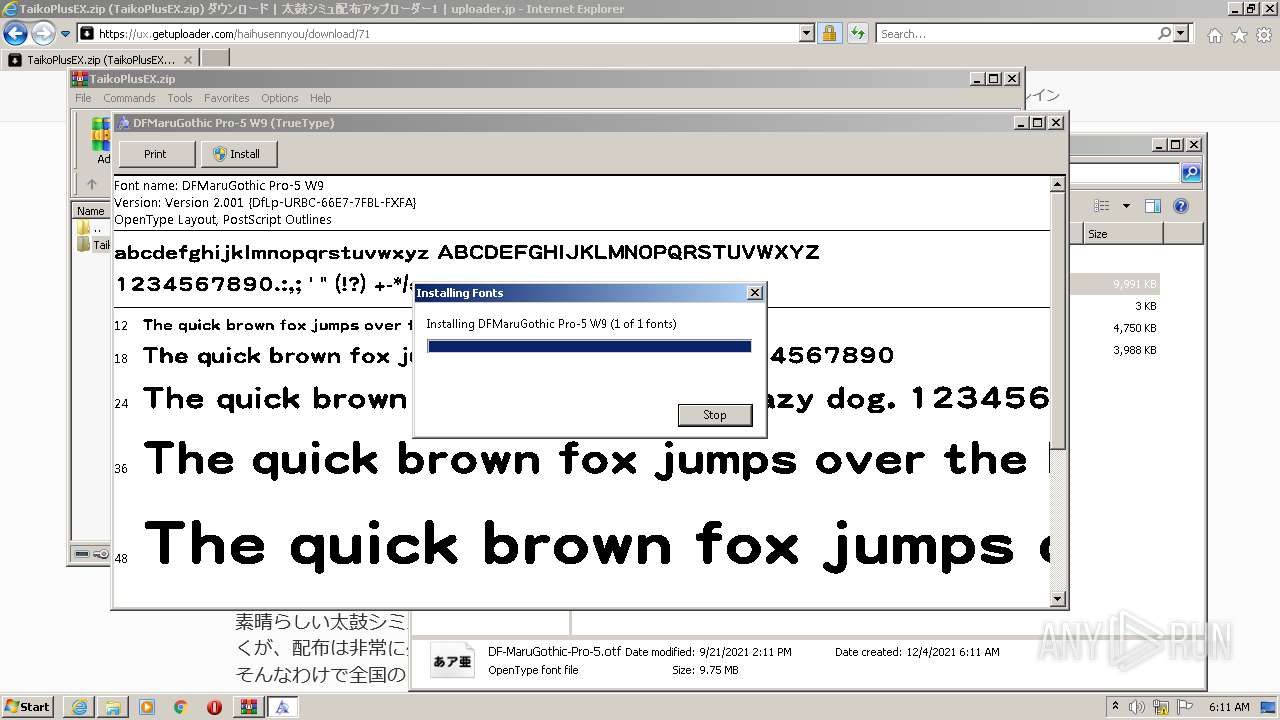
Task: Click the Print button in font viewer
Action: [x=155, y=154]
